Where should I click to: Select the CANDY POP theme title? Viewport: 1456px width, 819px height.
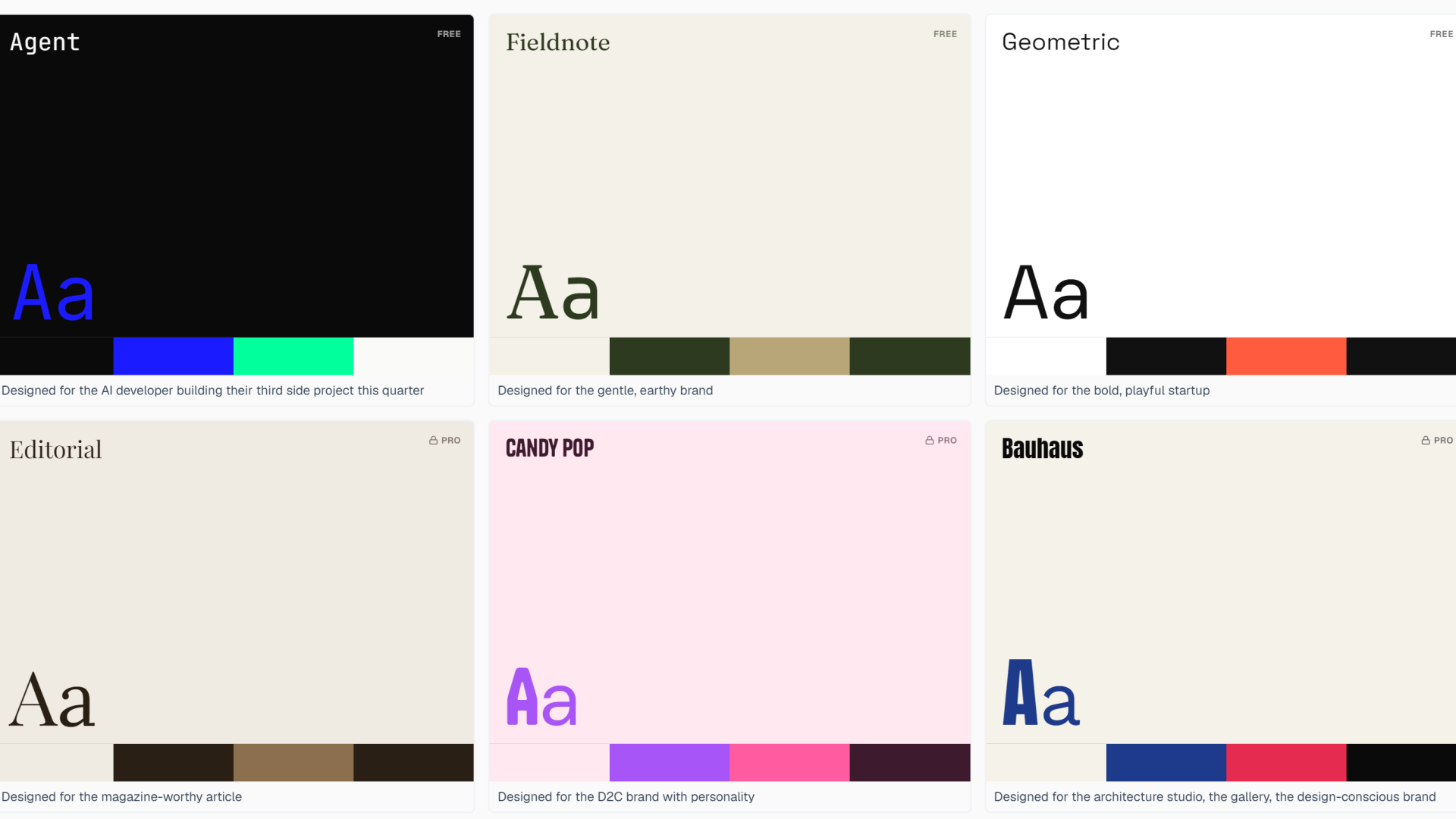click(550, 448)
